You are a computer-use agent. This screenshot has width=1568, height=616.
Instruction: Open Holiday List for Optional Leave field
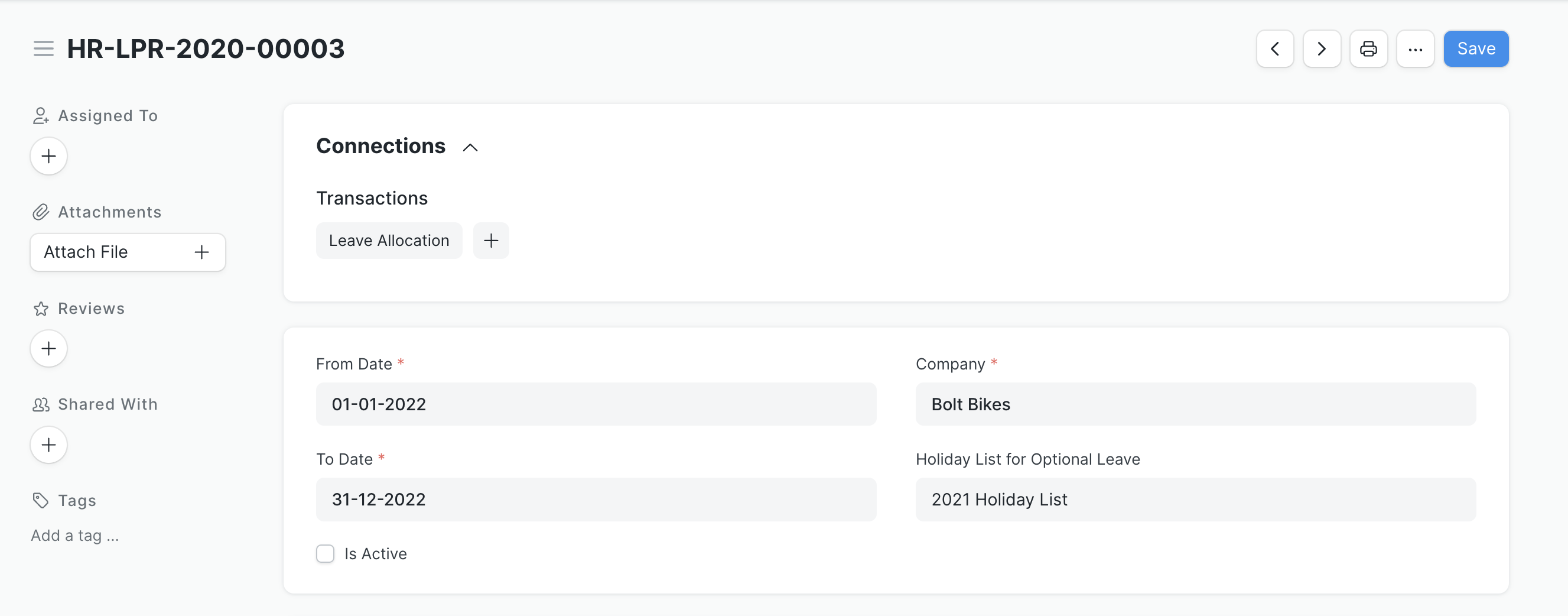pos(1195,500)
